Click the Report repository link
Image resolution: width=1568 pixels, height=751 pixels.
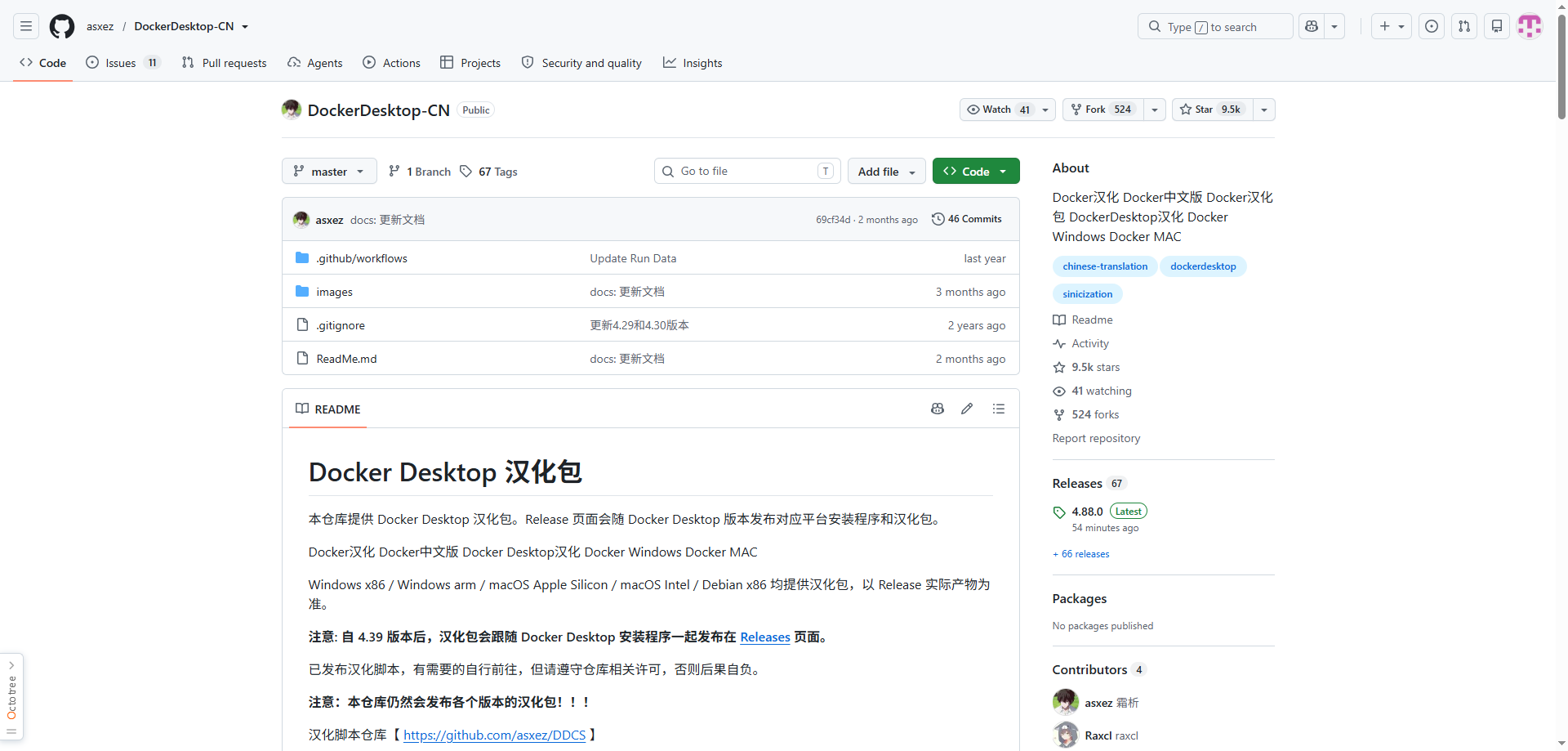point(1096,438)
